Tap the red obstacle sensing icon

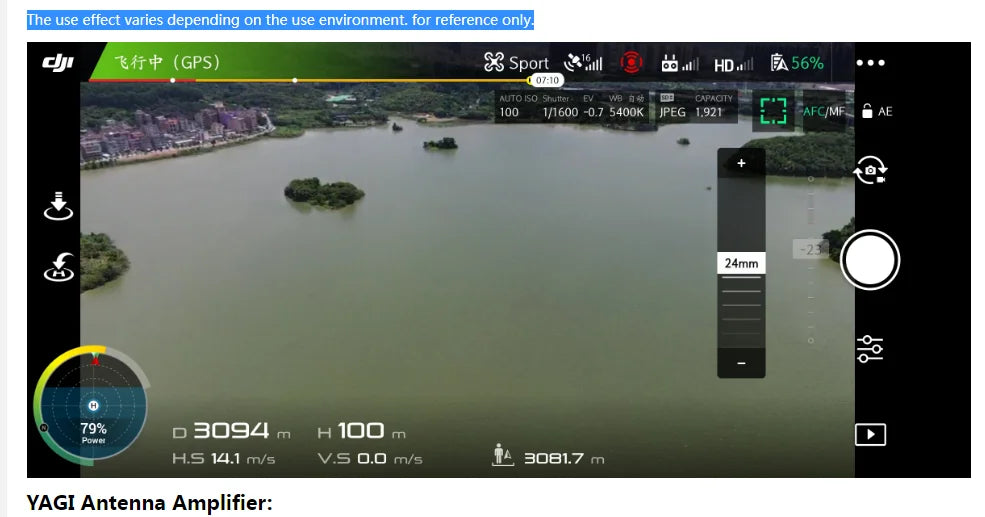[x=631, y=63]
